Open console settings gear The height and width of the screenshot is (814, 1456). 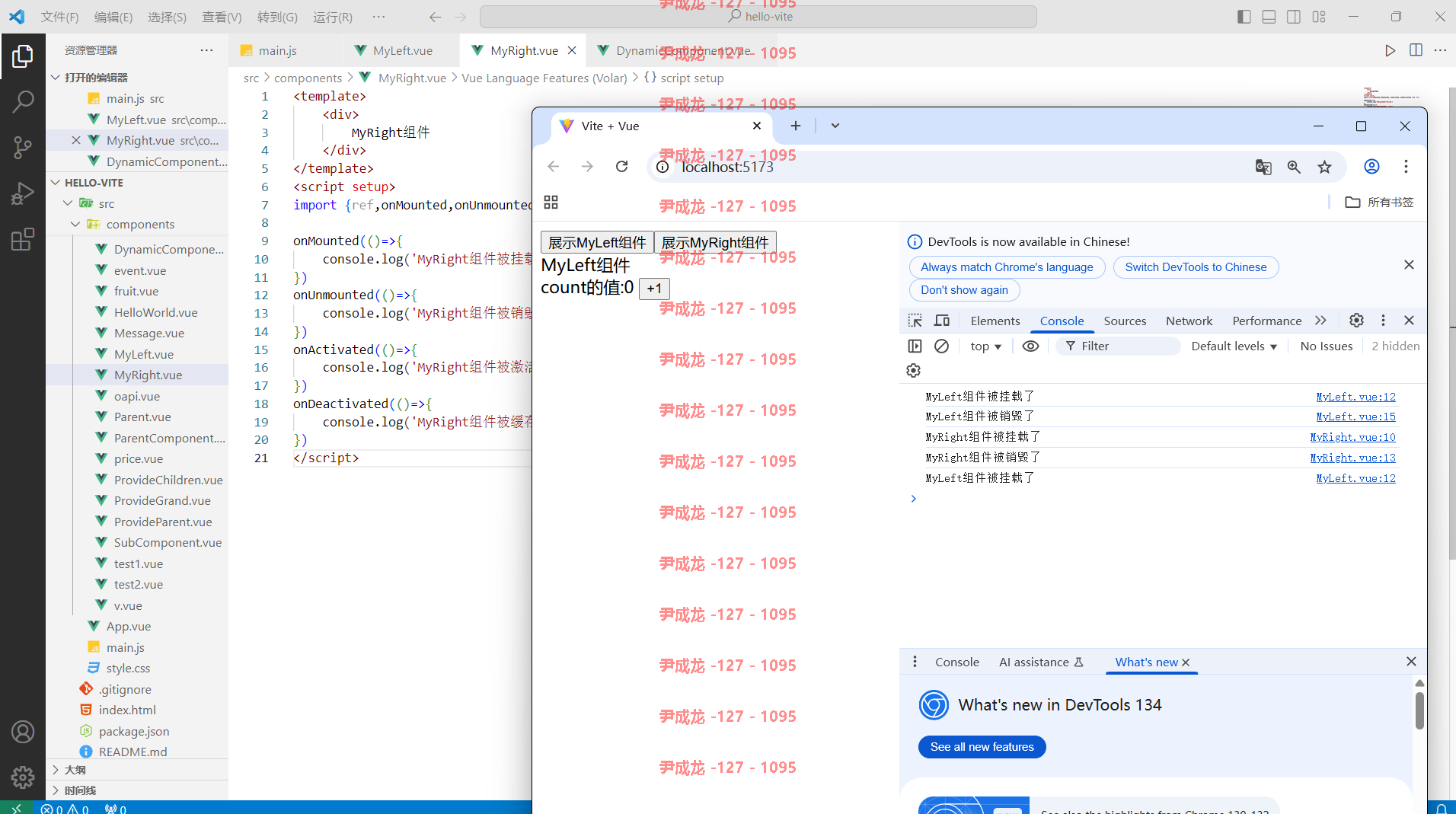pos(914,371)
